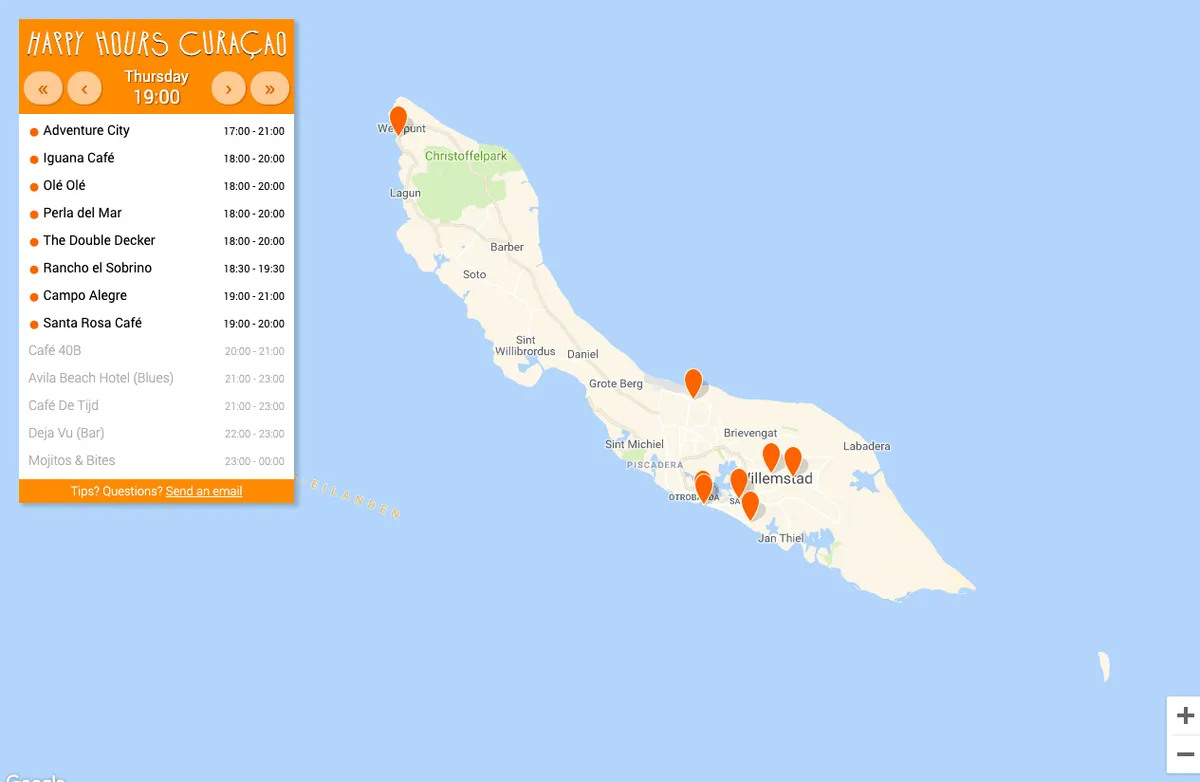
Task: Open Avila Beach Hotel (Blues) entry
Action: [157, 378]
